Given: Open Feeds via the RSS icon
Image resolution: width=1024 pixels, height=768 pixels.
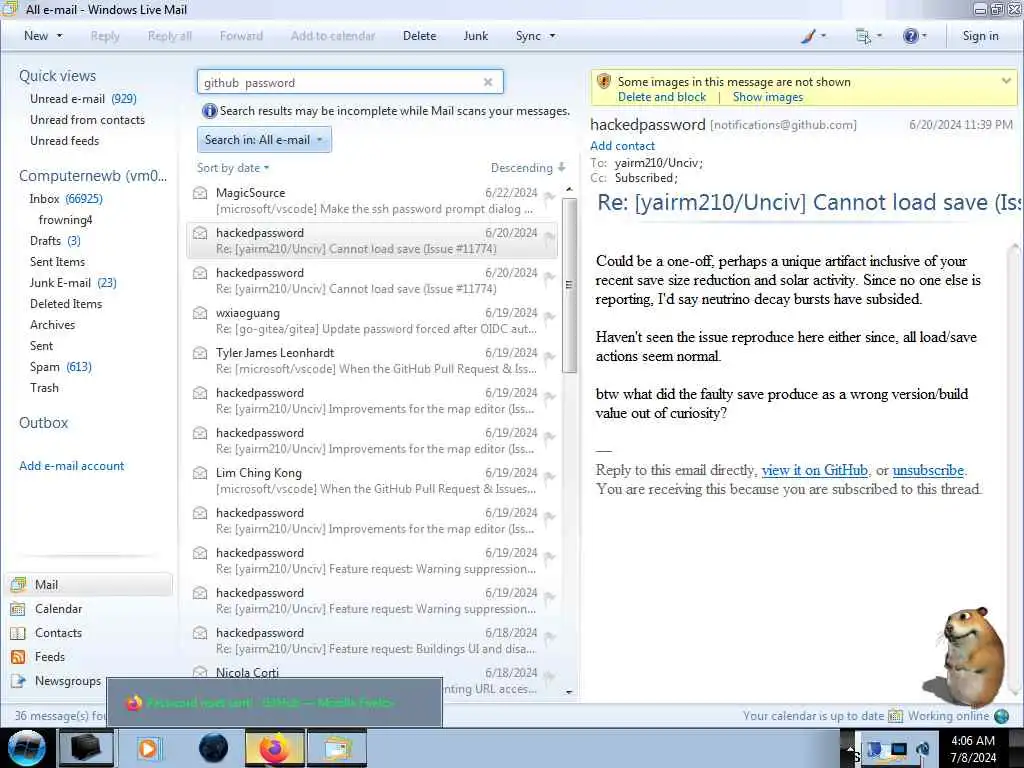Looking at the screenshot, I should [18, 657].
